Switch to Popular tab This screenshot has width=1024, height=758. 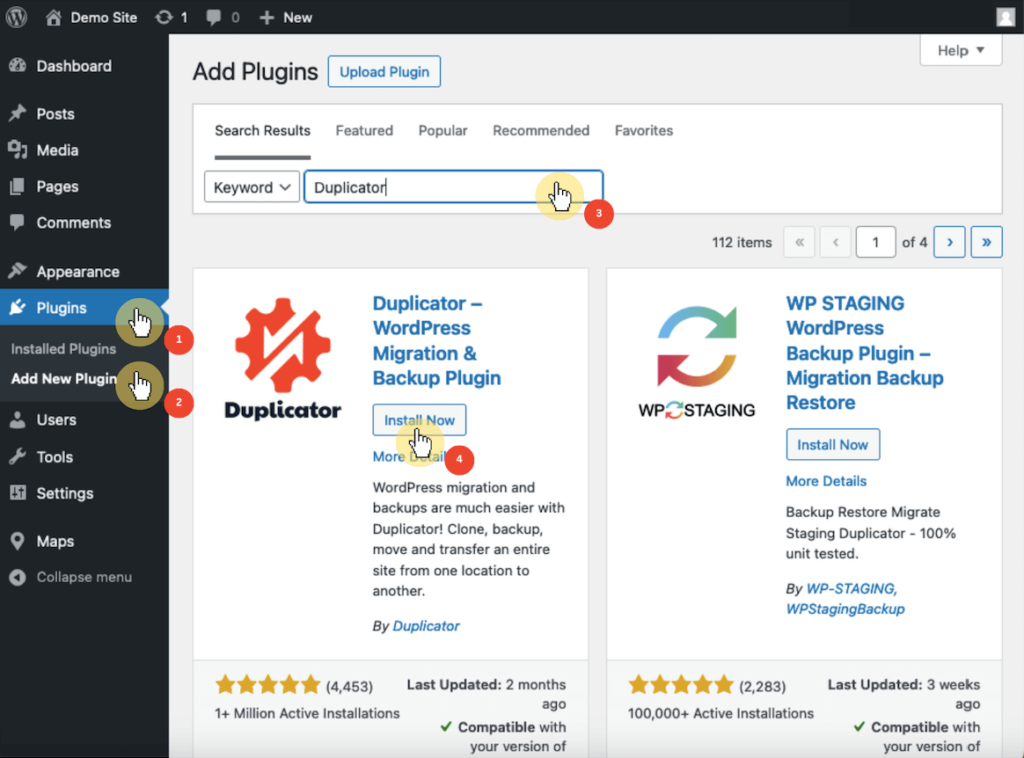coord(443,131)
